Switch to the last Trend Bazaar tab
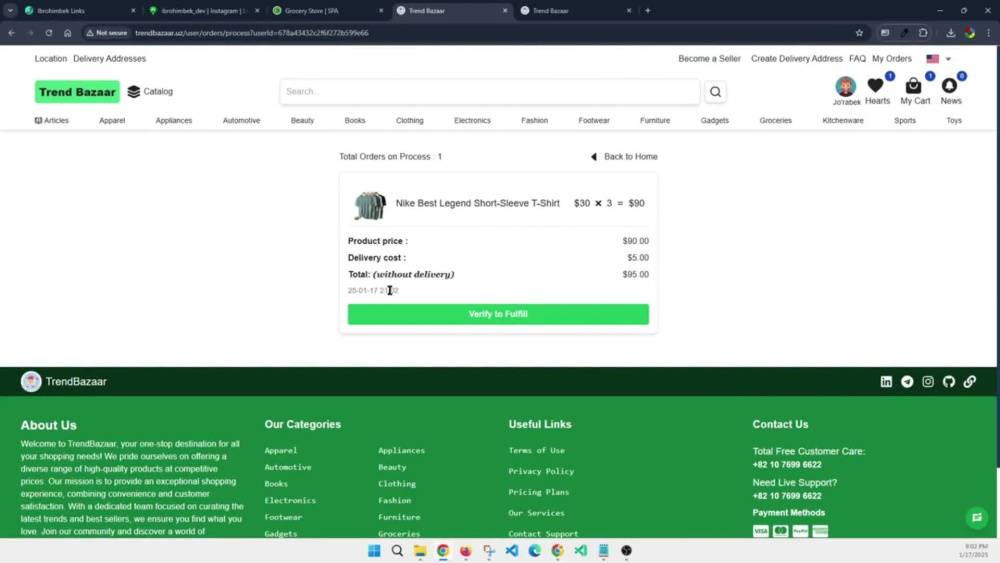Image resolution: width=1000 pixels, height=563 pixels. pyautogui.click(x=575, y=11)
